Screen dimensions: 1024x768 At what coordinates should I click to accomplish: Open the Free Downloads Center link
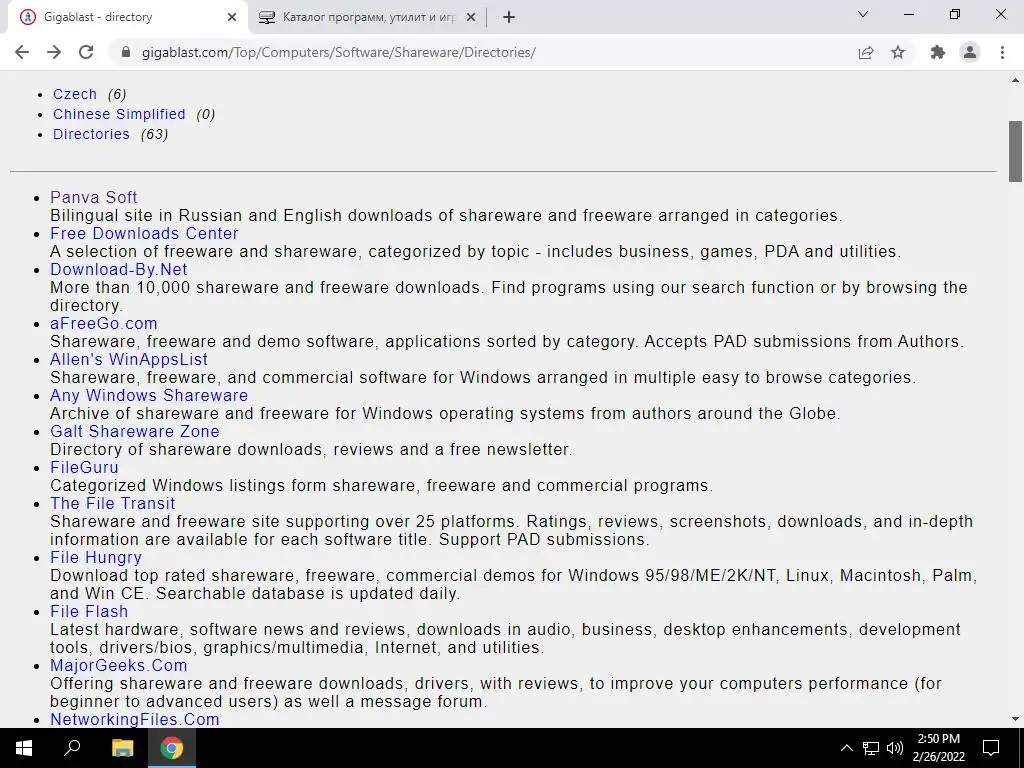pyautogui.click(x=144, y=233)
